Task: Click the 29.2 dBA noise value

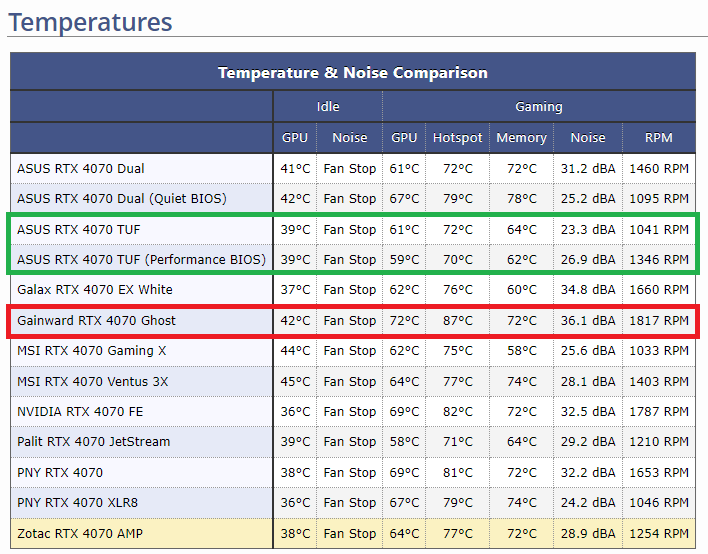Action: (x=588, y=442)
